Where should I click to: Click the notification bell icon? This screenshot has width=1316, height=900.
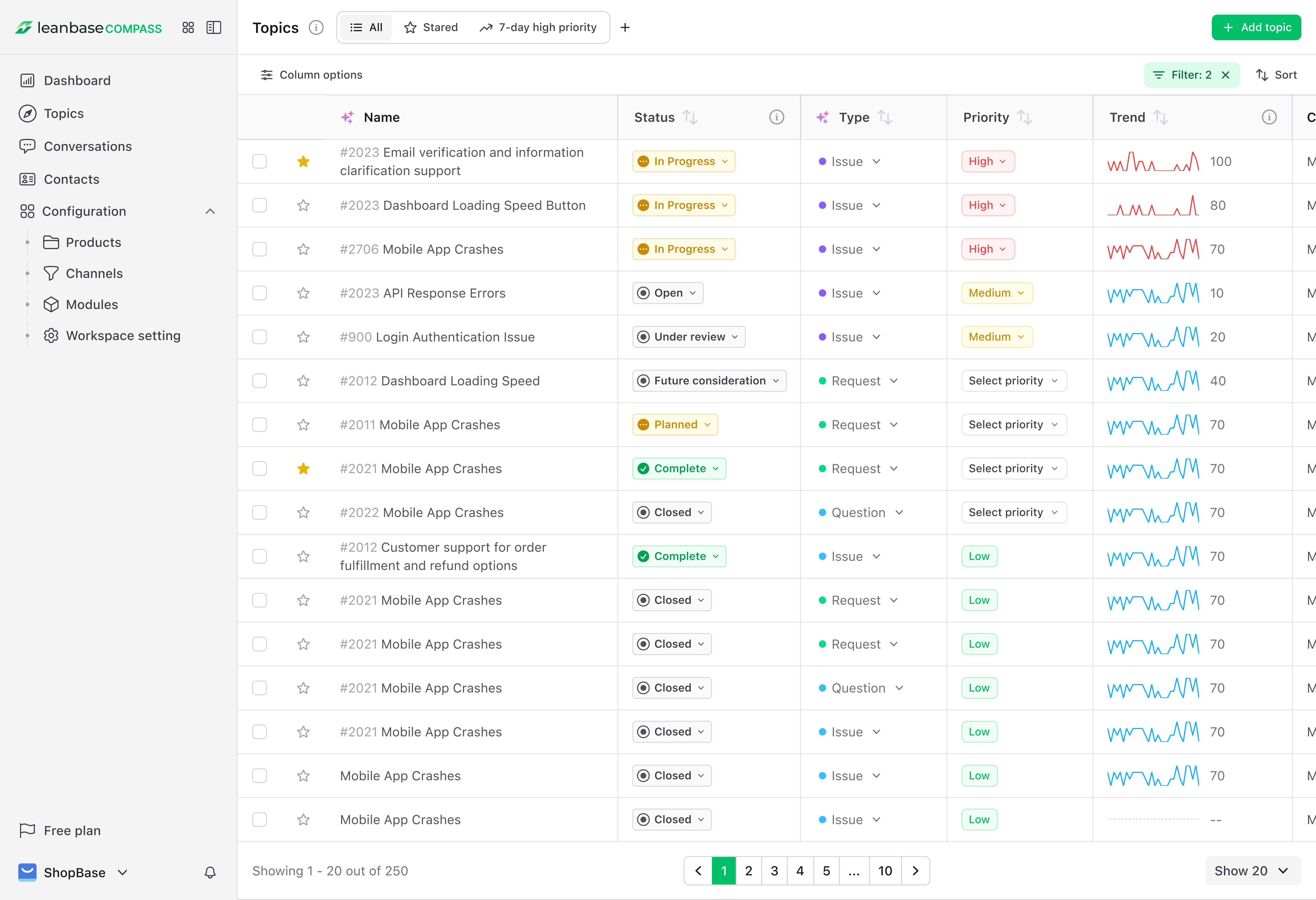pyautogui.click(x=210, y=872)
